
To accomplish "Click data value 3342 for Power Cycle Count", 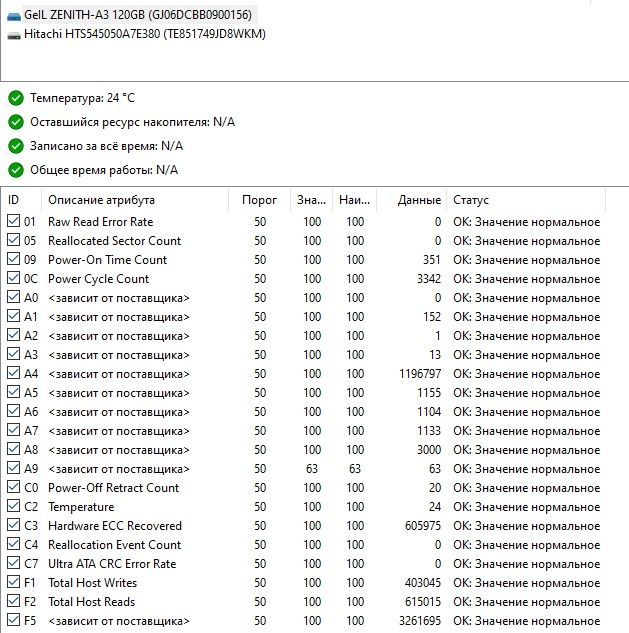I will [429, 279].
